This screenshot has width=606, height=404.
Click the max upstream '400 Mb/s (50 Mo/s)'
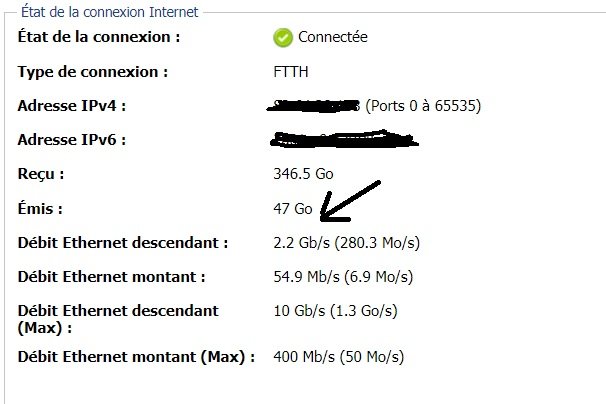[339, 356]
